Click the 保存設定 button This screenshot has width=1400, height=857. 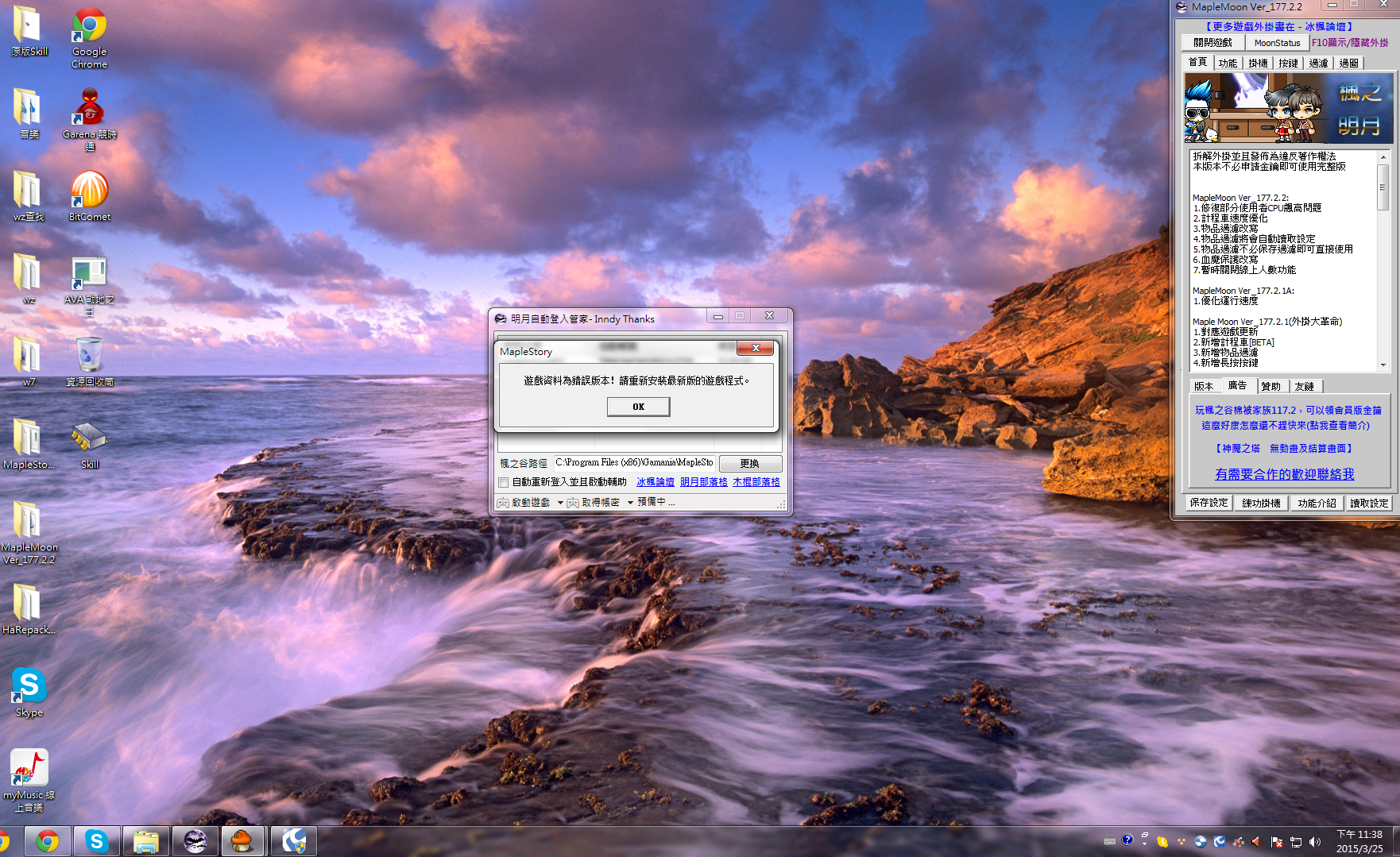(1209, 503)
